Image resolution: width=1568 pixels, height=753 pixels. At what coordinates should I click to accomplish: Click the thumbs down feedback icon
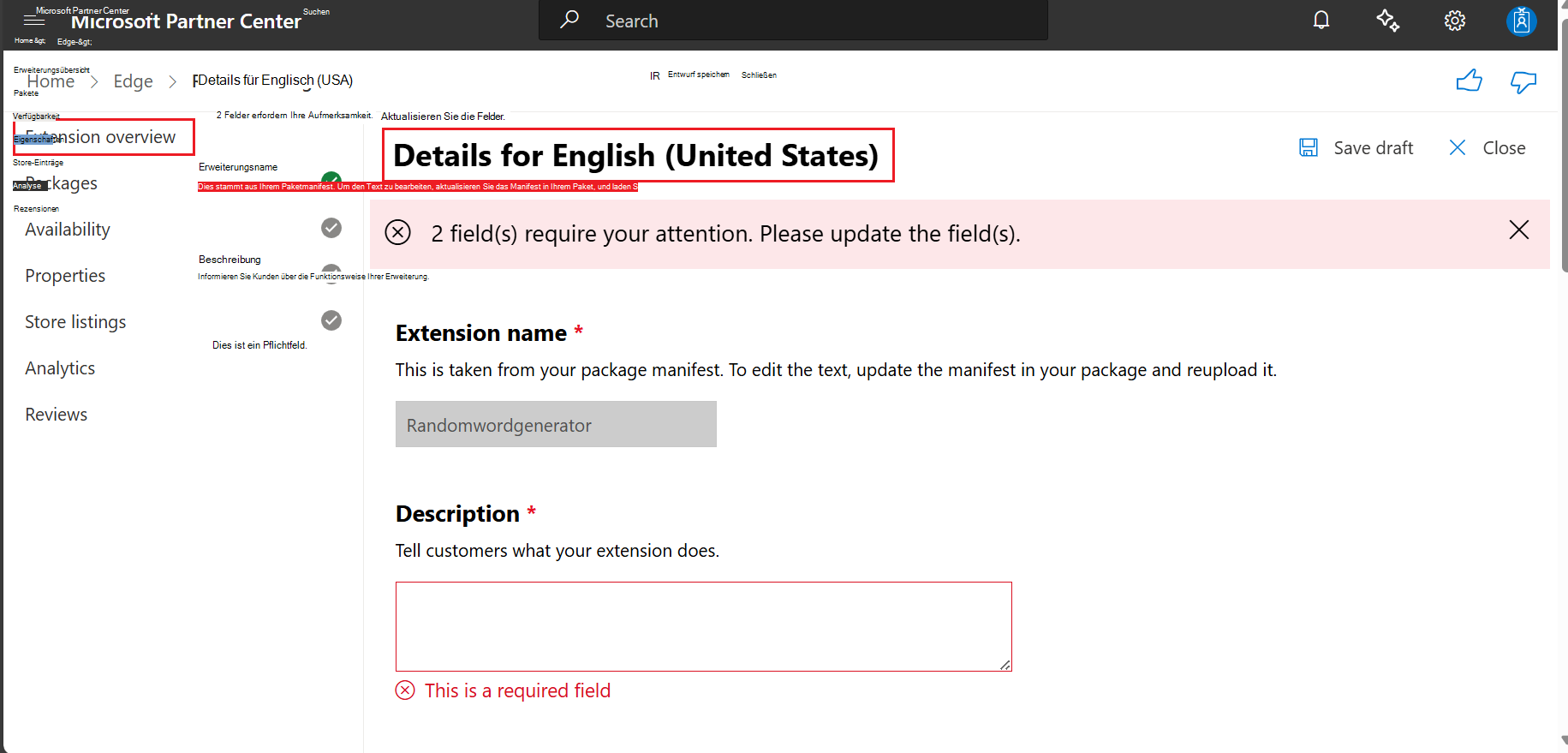coord(1523,81)
